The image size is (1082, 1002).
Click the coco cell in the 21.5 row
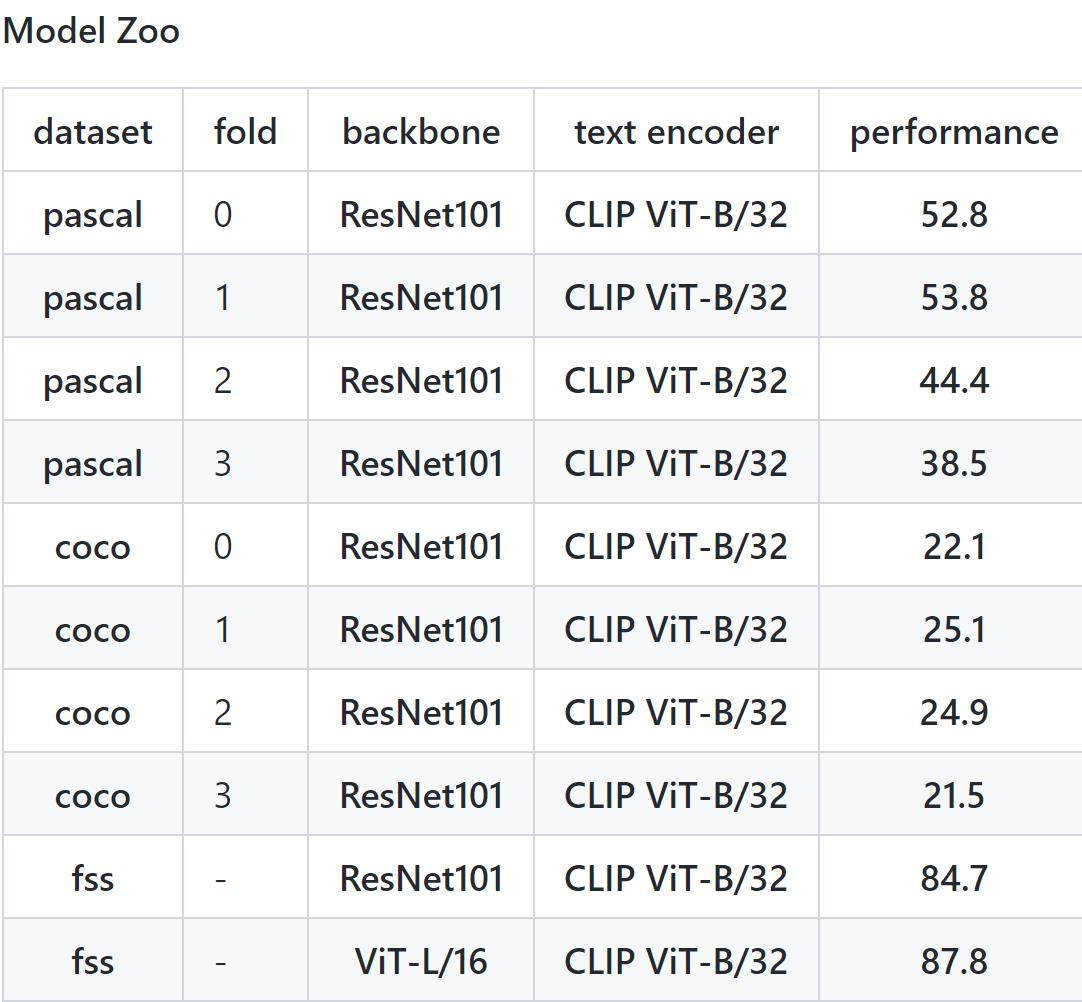(93, 796)
